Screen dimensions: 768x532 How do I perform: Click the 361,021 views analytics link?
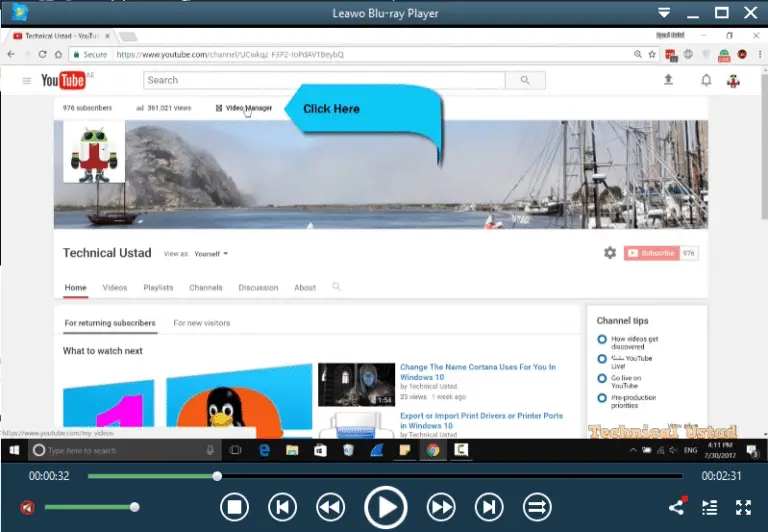[x=164, y=108]
